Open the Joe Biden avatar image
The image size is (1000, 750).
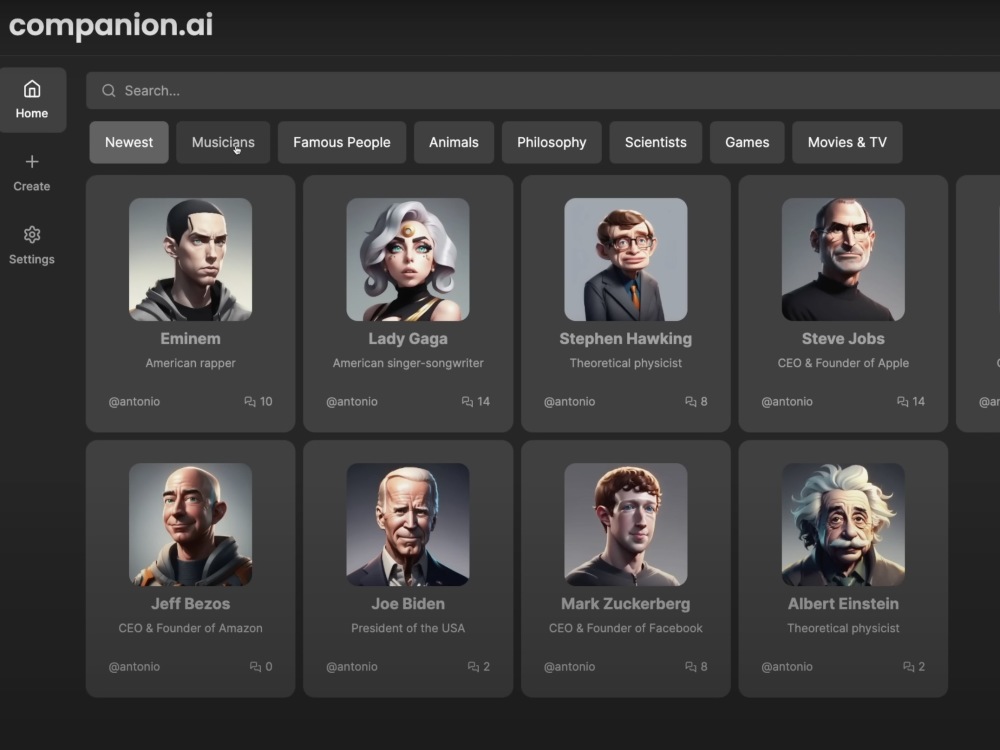click(x=408, y=524)
